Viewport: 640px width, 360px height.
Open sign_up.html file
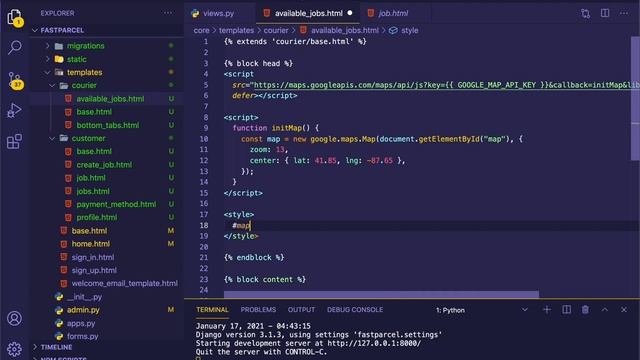tap(94, 270)
